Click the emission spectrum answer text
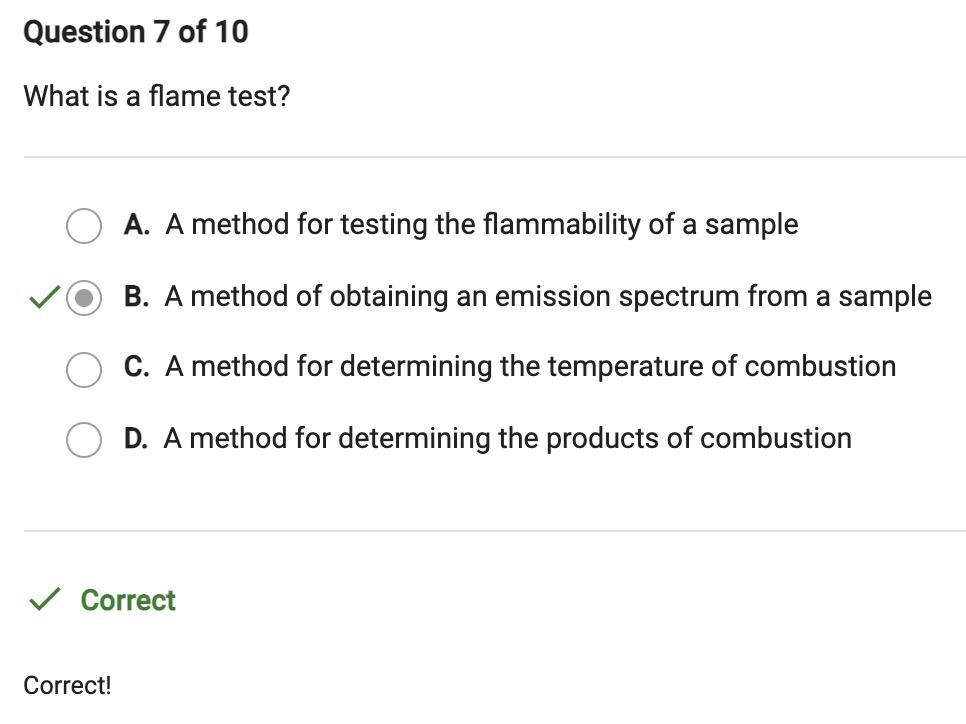Viewport: 966px width, 724px height. (x=547, y=297)
